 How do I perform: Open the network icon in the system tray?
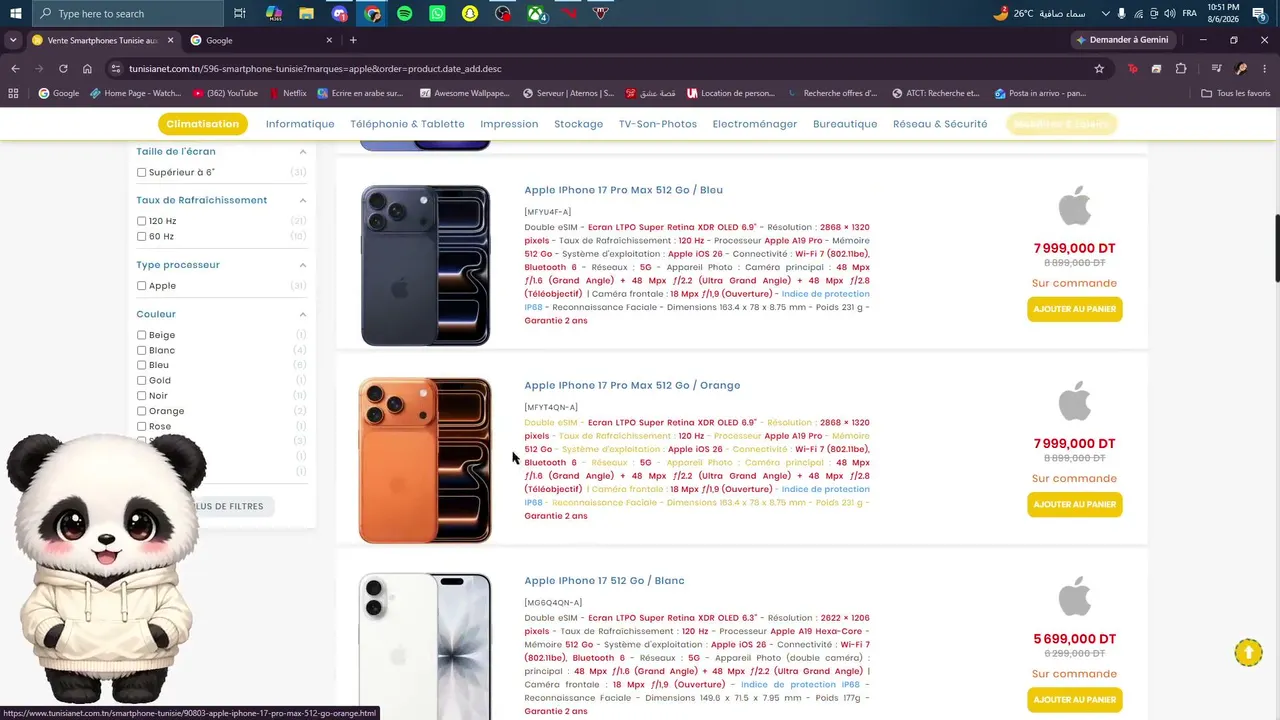click(x=1138, y=14)
